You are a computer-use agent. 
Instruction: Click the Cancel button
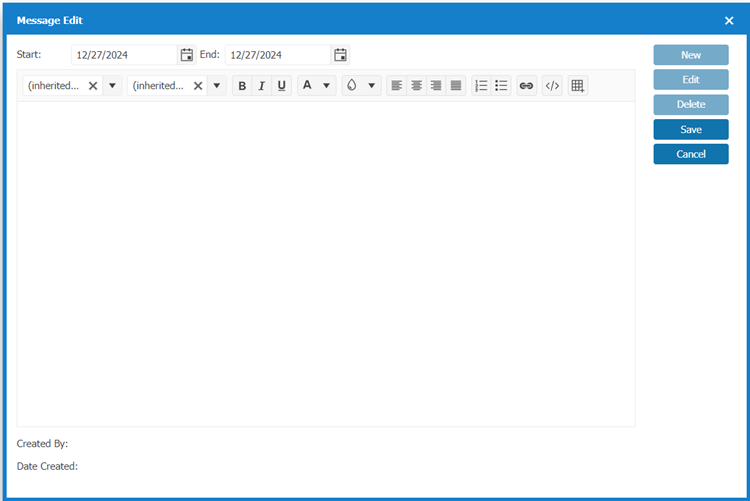pyautogui.click(x=691, y=154)
